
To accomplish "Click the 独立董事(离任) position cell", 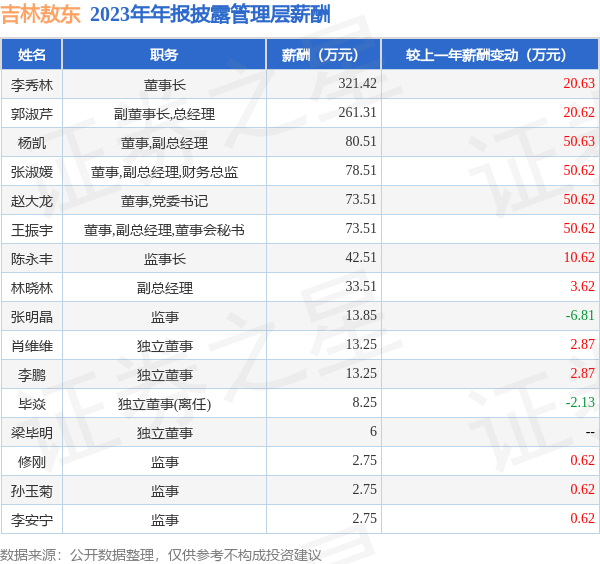I will point(165,404).
